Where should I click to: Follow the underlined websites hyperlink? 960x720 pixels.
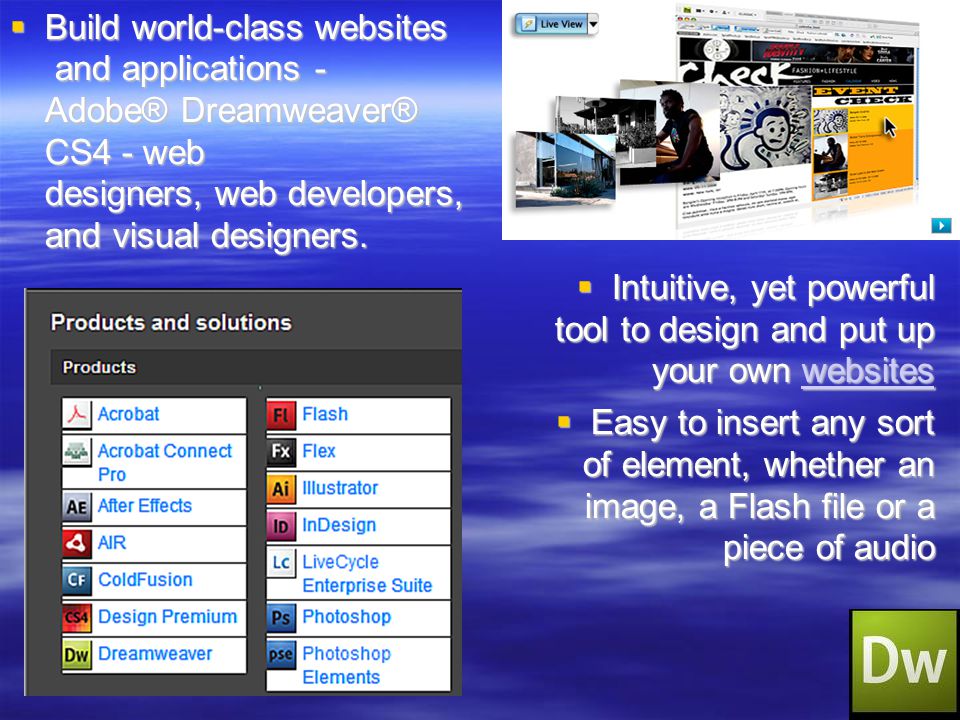pos(868,371)
